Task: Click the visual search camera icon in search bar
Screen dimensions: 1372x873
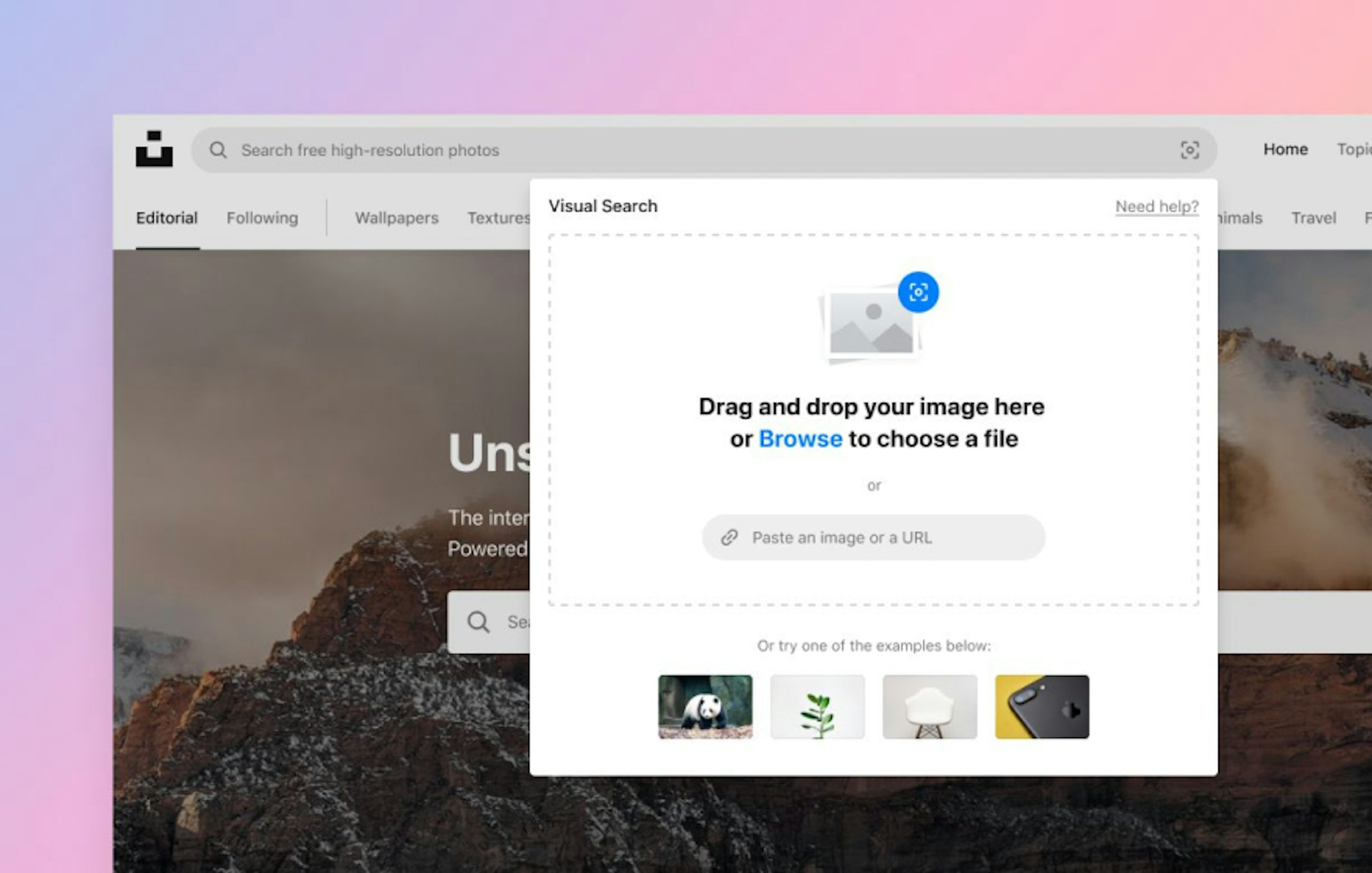Action: tap(1189, 150)
